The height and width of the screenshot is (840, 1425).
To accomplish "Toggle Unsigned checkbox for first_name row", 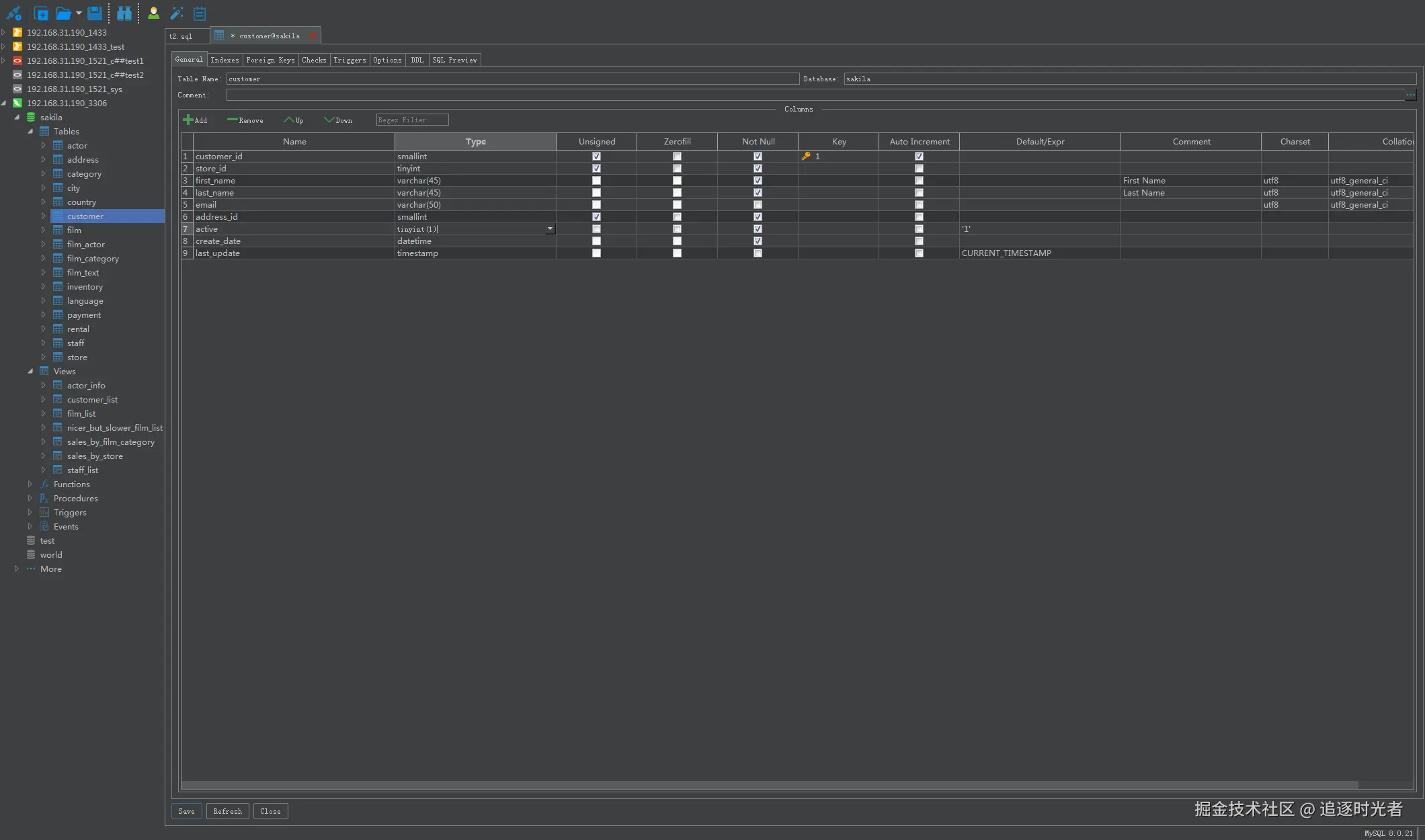I will [x=596, y=181].
